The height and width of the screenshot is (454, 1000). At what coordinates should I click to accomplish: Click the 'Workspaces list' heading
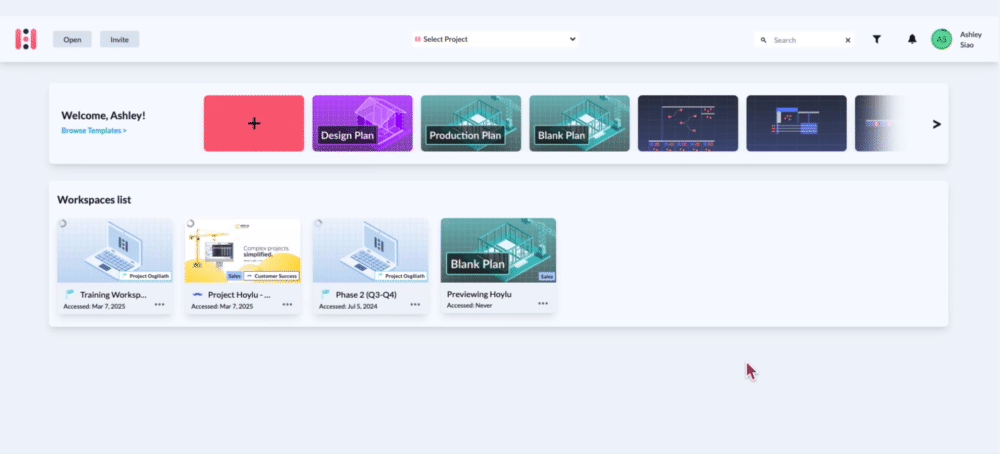coord(94,200)
